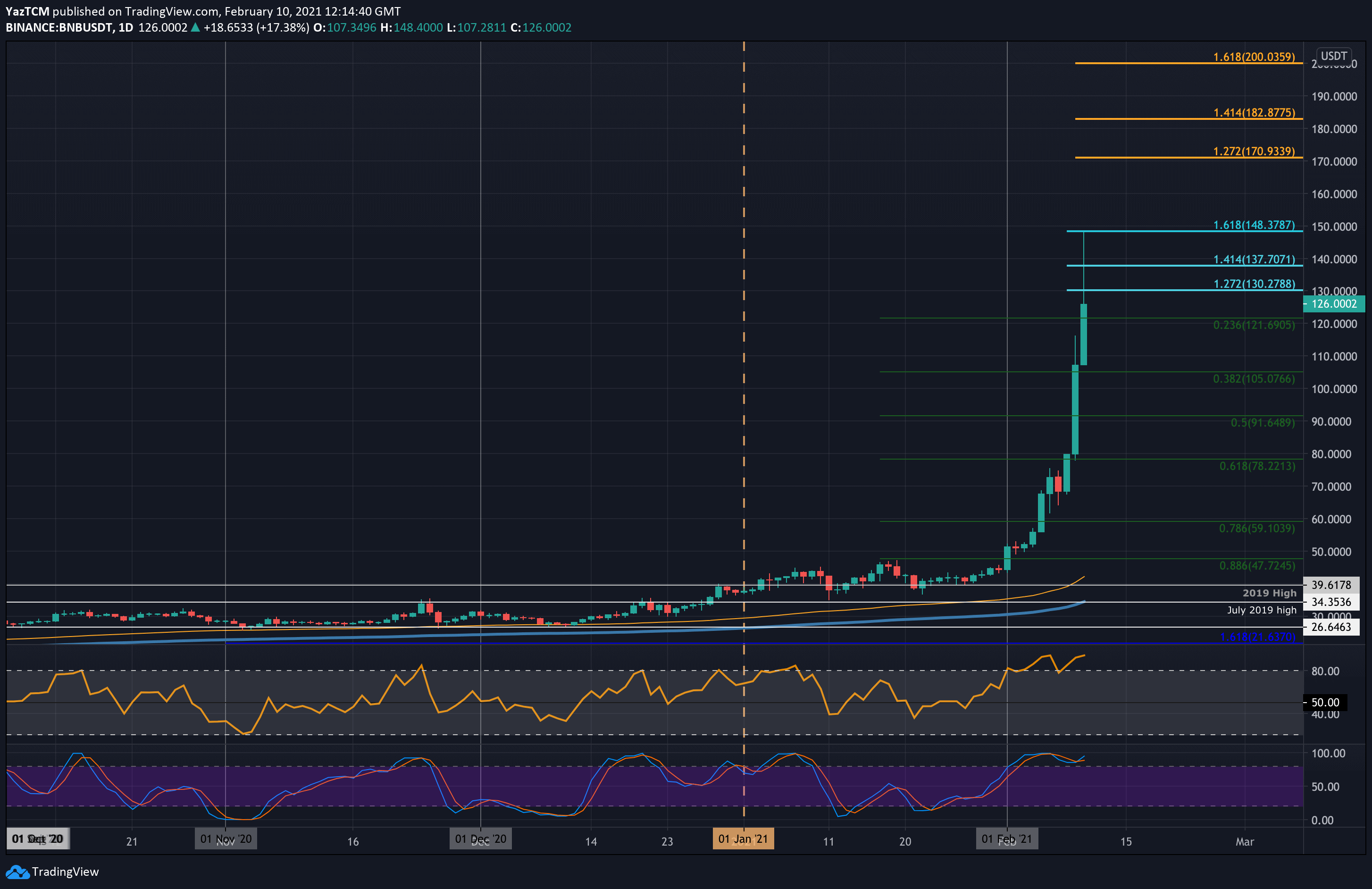
Task: Click the 0.786(59.1039) retracement label
Action: pyautogui.click(x=1257, y=528)
